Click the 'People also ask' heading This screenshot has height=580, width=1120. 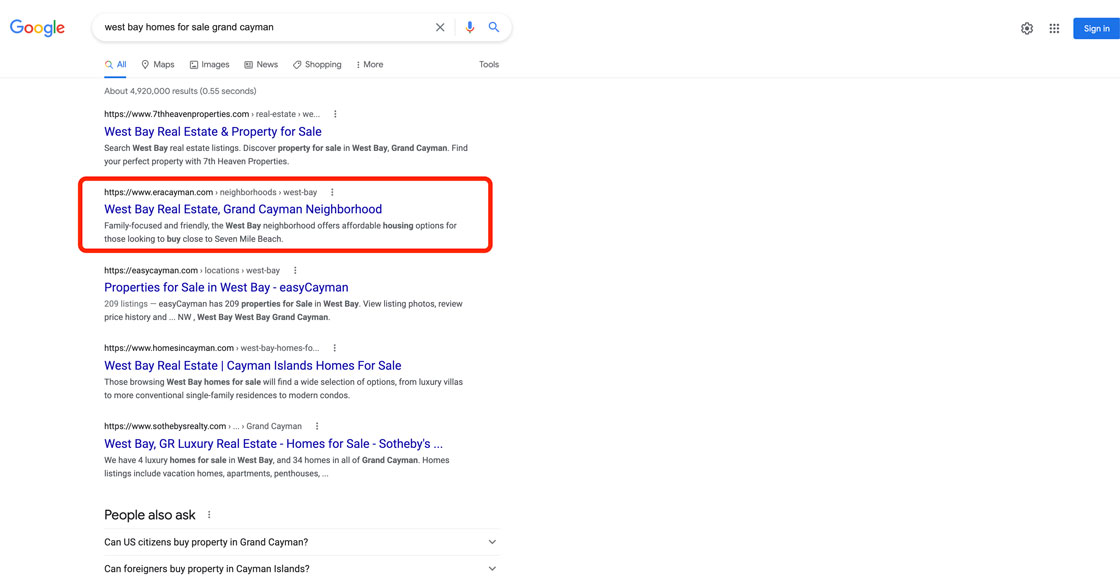(x=150, y=515)
